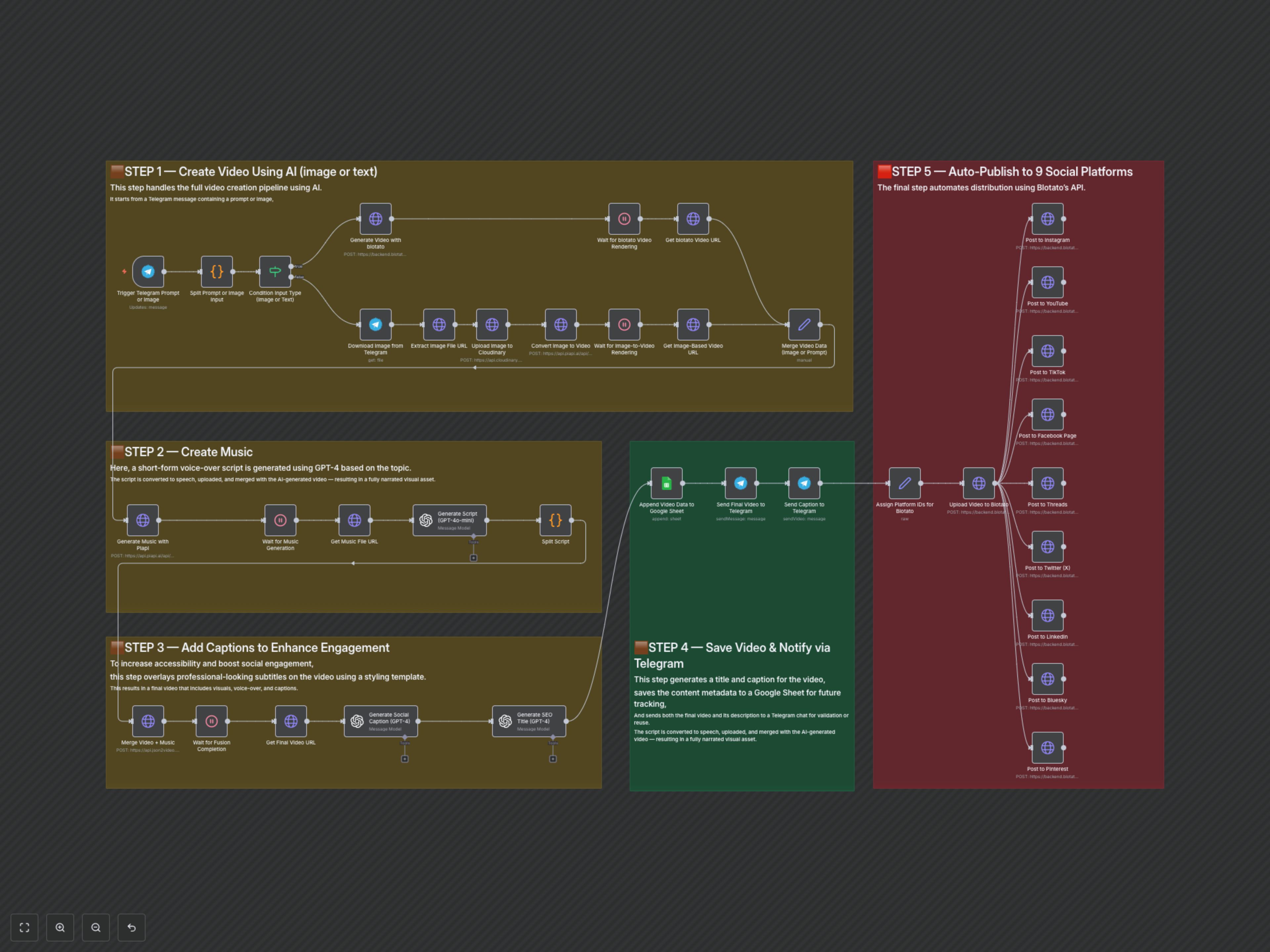
Task: Click the Trigger Telegram Prompt node
Action: [148, 271]
